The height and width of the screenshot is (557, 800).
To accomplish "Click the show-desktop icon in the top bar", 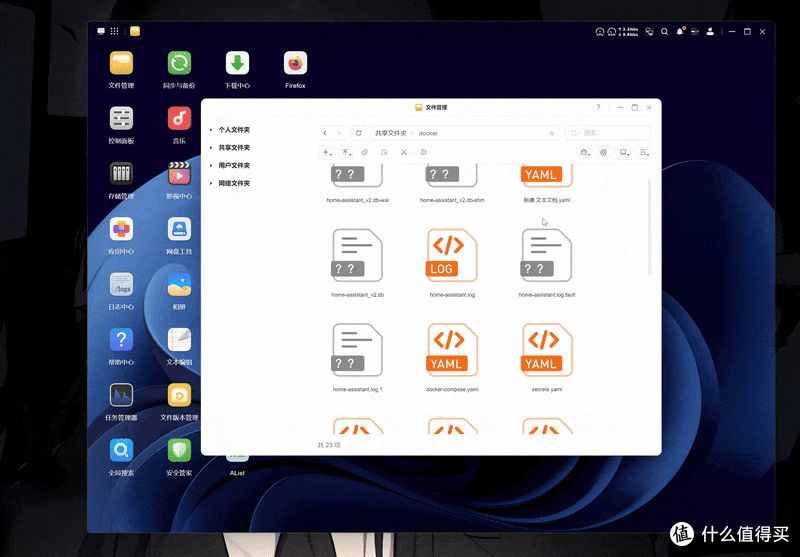I will coord(101,31).
